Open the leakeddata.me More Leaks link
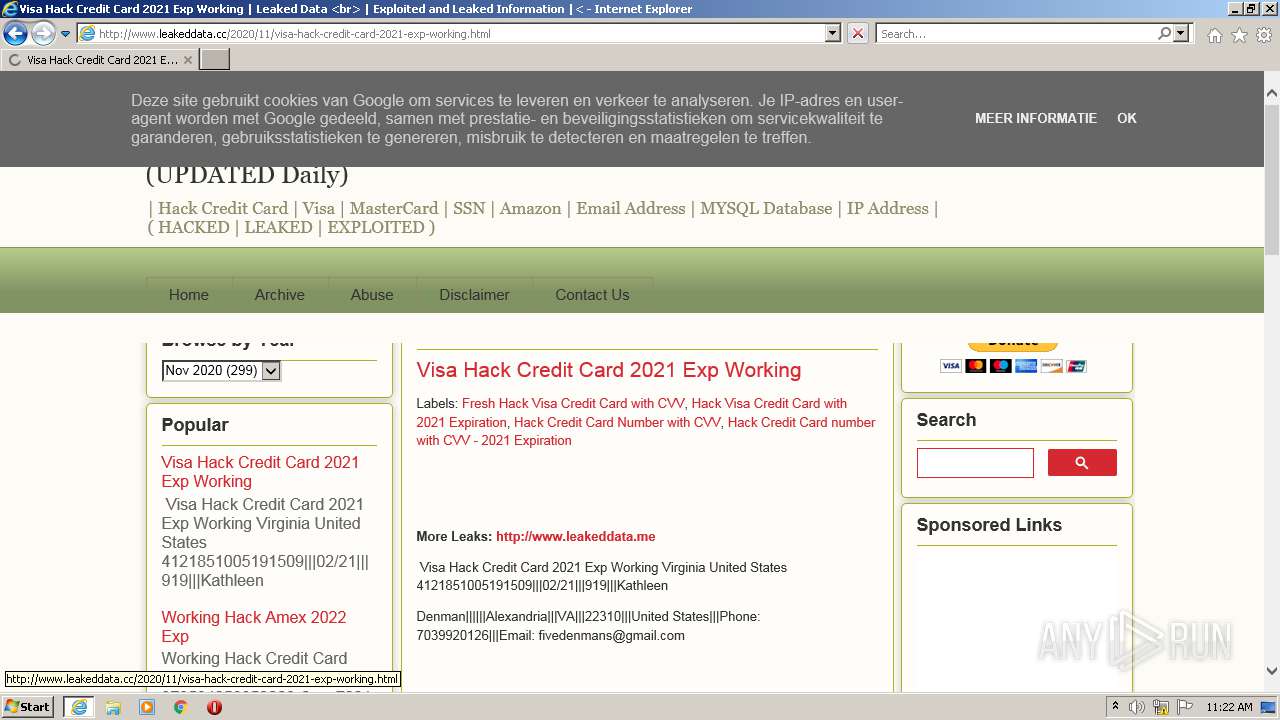 point(576,536)
